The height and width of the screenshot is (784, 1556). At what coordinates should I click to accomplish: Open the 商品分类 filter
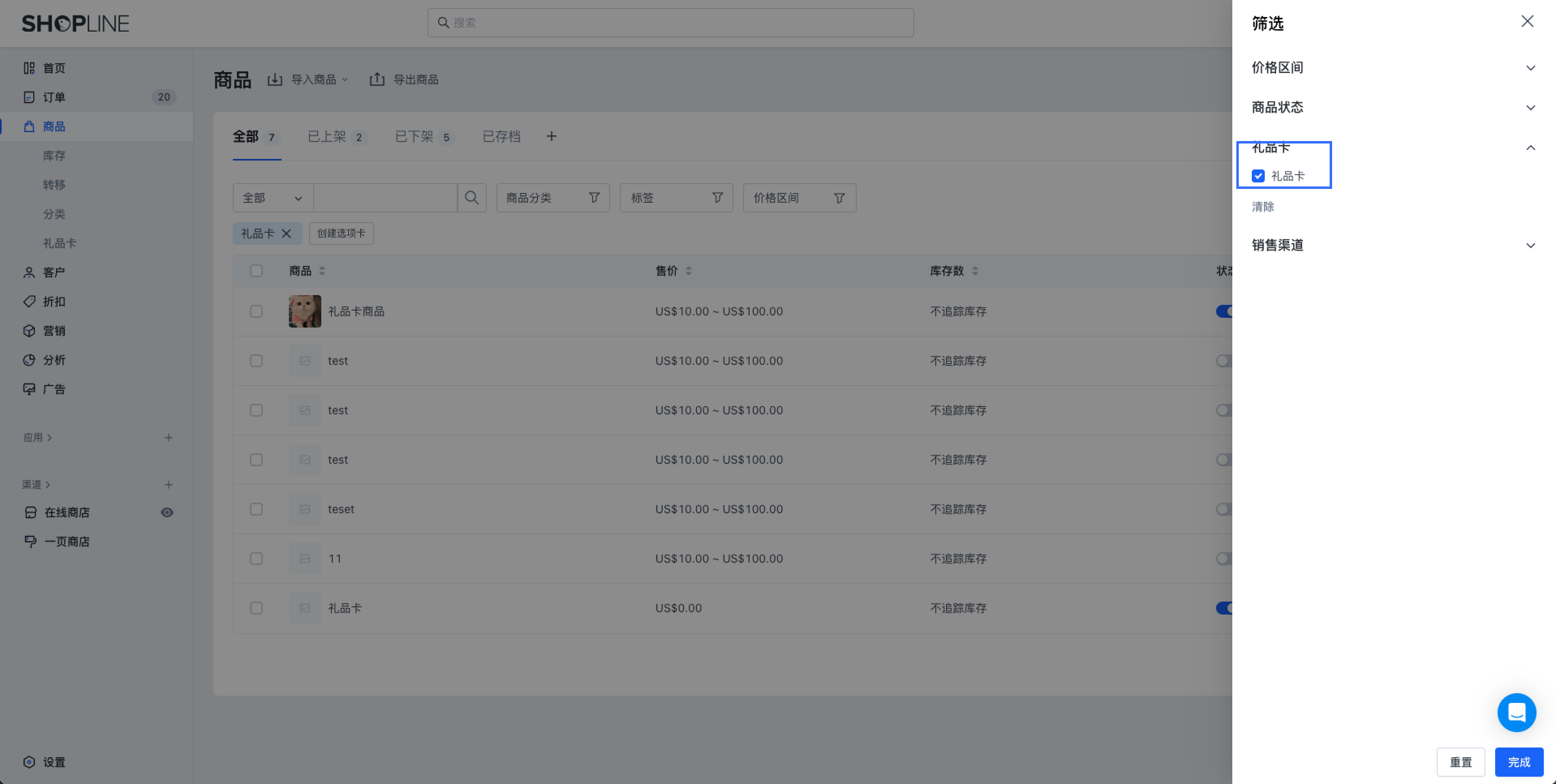coord(553,198)
